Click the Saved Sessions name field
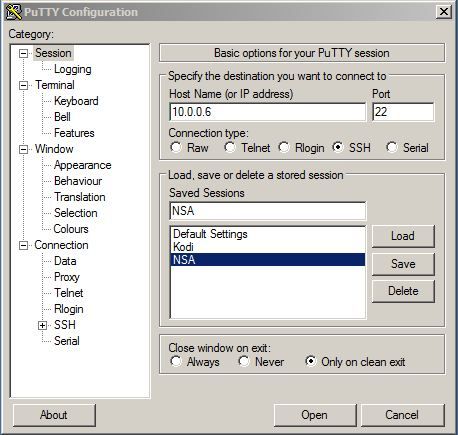Screen dimensions: 458x435 [x=267, y=211]
